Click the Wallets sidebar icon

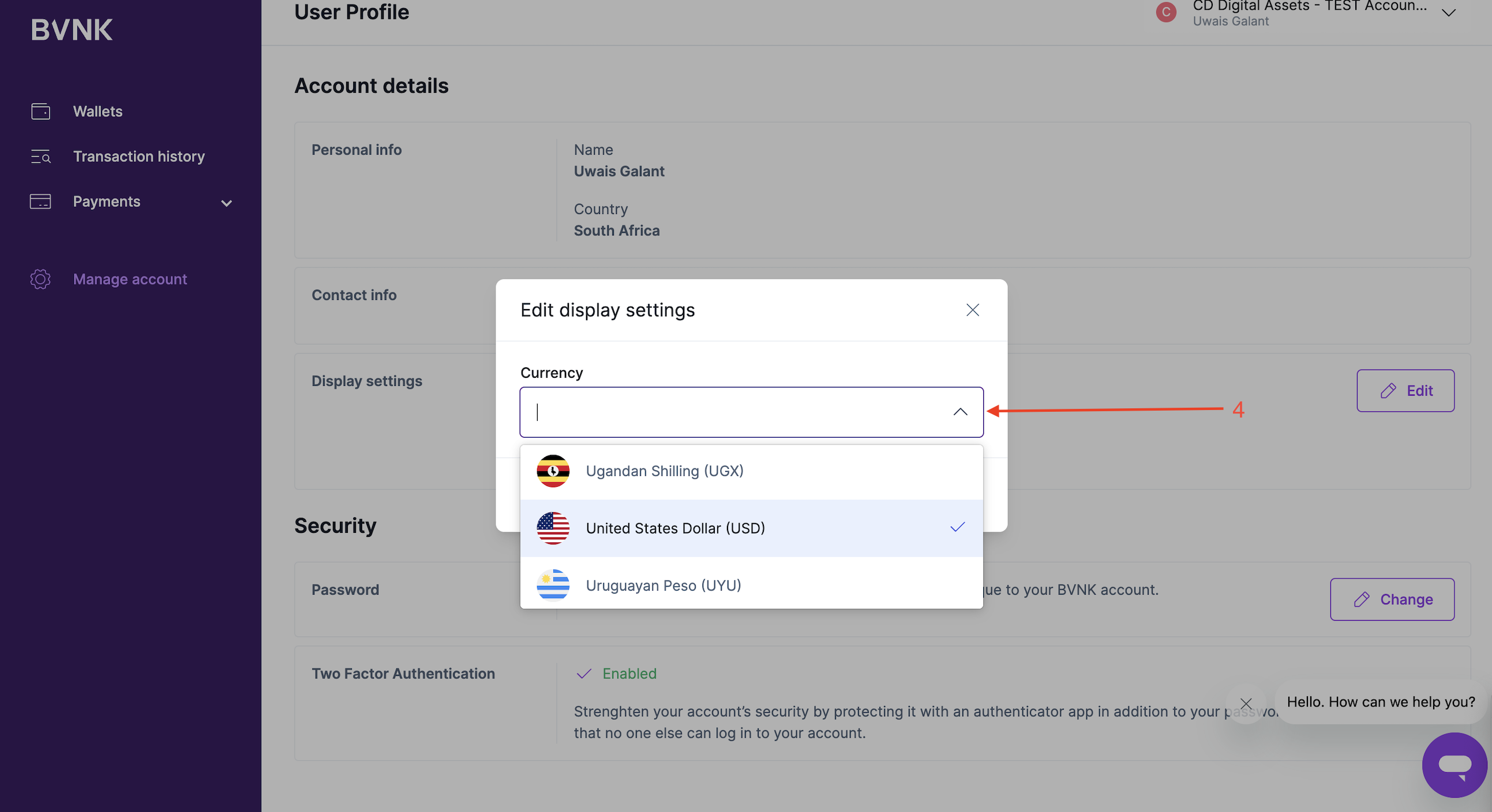tap(40, 111)
